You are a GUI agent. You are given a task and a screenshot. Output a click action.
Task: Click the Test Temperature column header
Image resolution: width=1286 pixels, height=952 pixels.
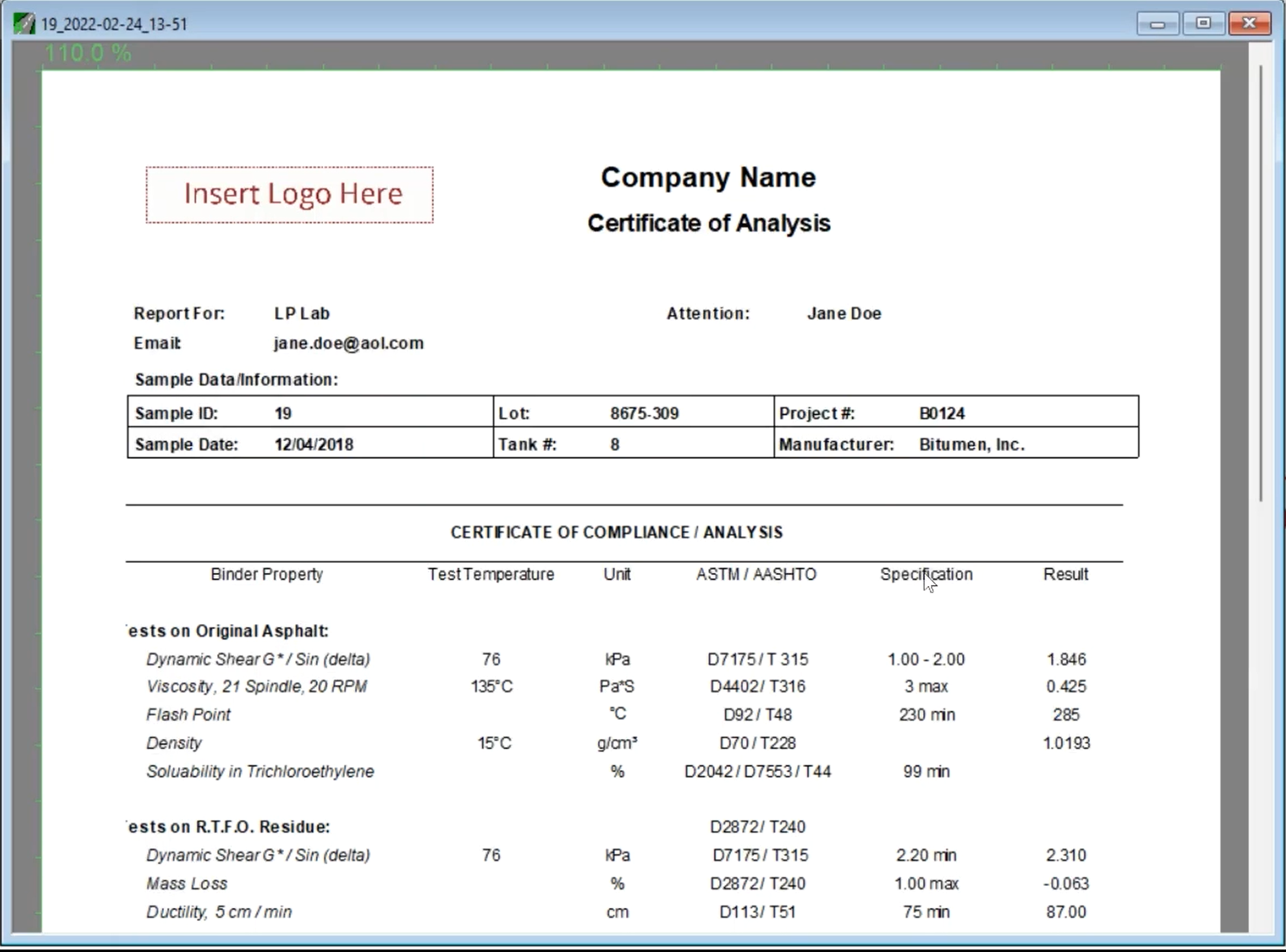pyautogui.click(x=491, y=575)
